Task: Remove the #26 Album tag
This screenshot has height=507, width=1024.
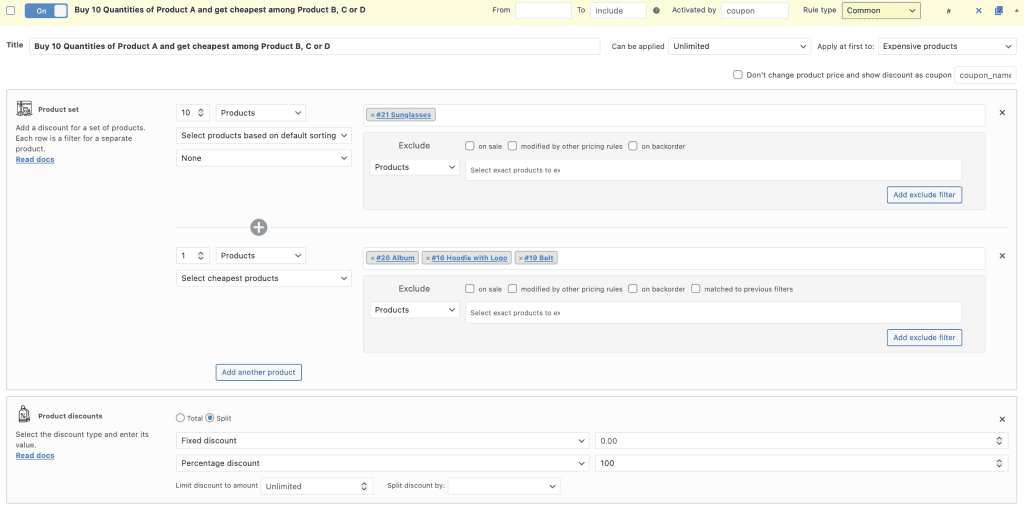Action: tap(372, 258)
